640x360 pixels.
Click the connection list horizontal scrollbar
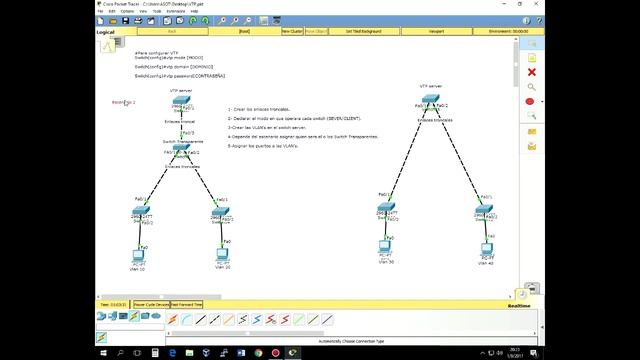click(248, 333)
